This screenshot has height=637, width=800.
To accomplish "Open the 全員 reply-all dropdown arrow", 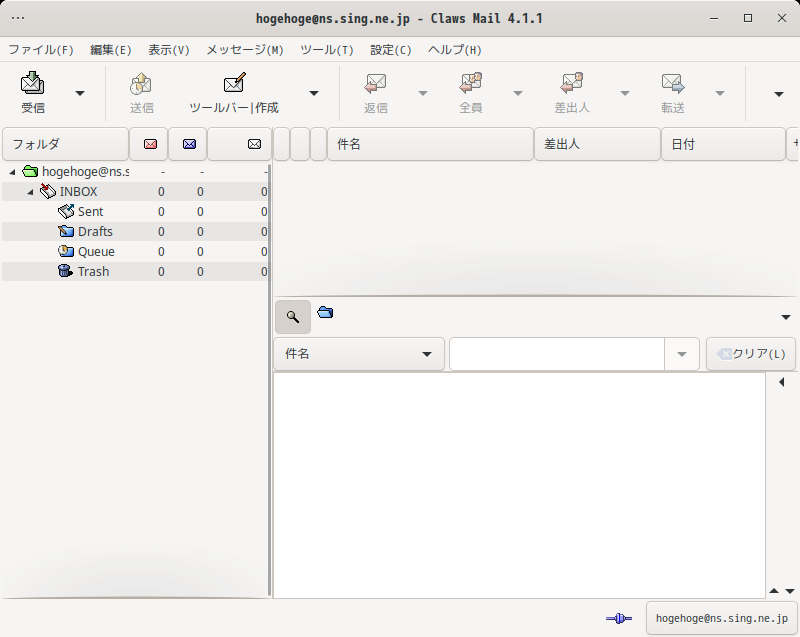I will pos(517,93).
